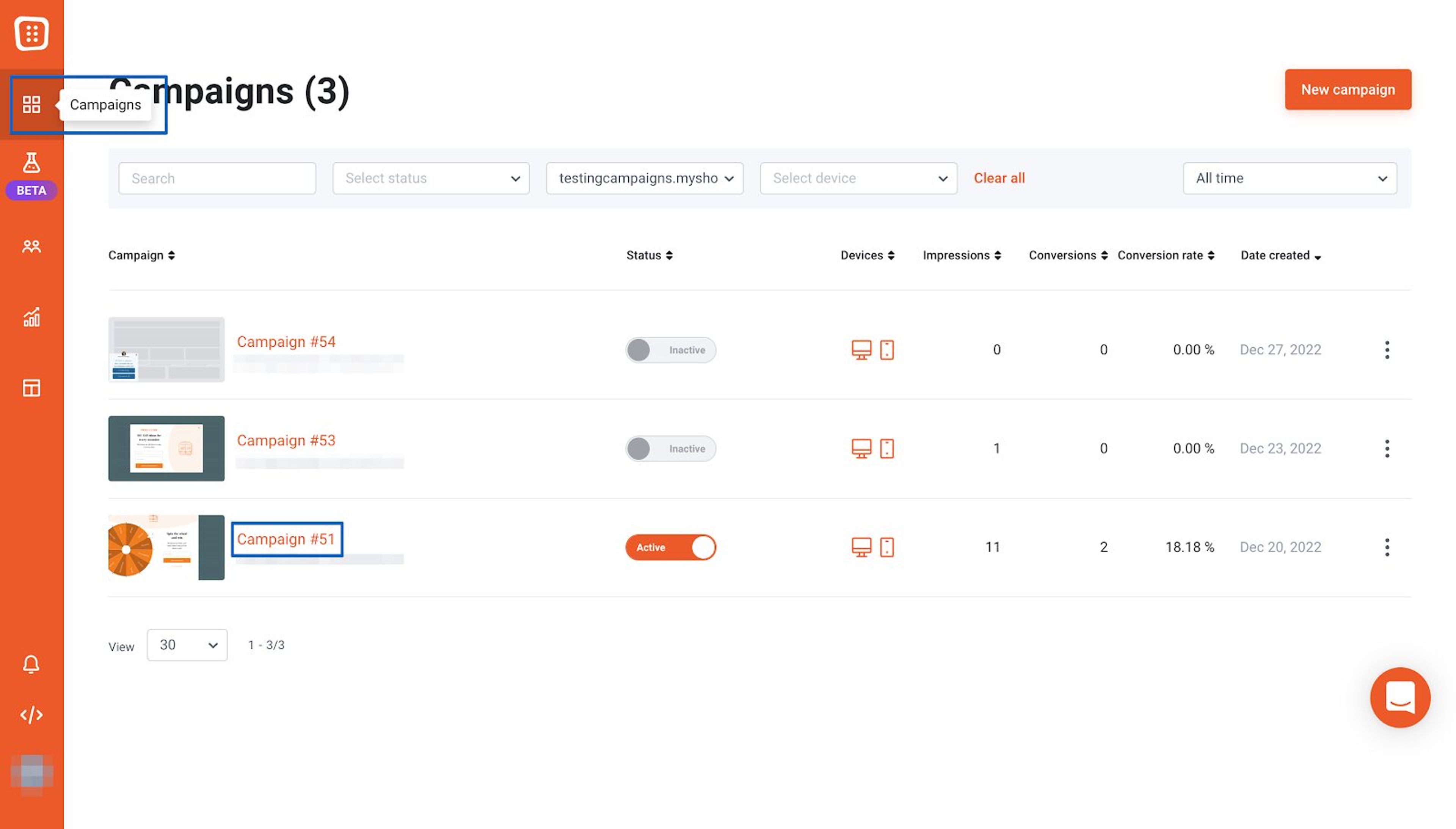Click desktop device icon for Campaign #51
The width and height of the screenshot is (1456, 829).
click(861, 547)
